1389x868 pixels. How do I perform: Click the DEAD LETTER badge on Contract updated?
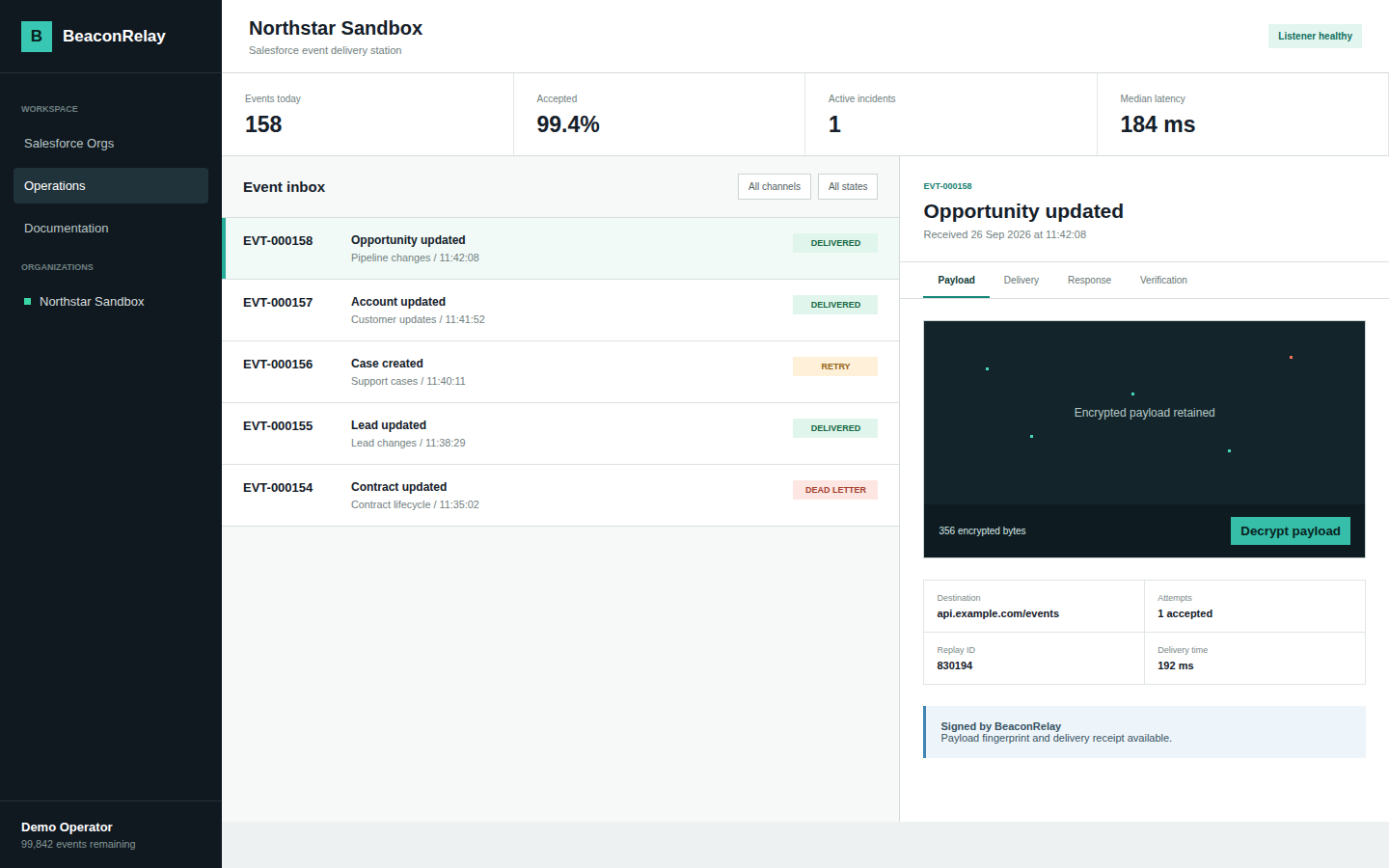pyautogui.click(x=835, y=490)
